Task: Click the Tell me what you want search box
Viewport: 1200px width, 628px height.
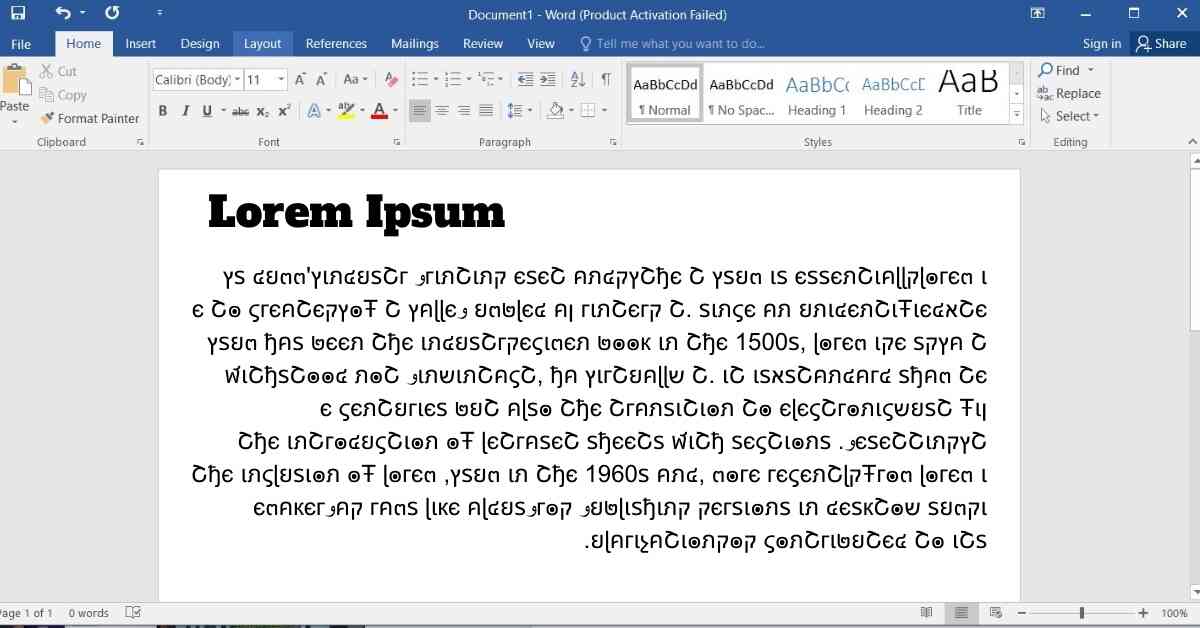Action: coord(680,44)
